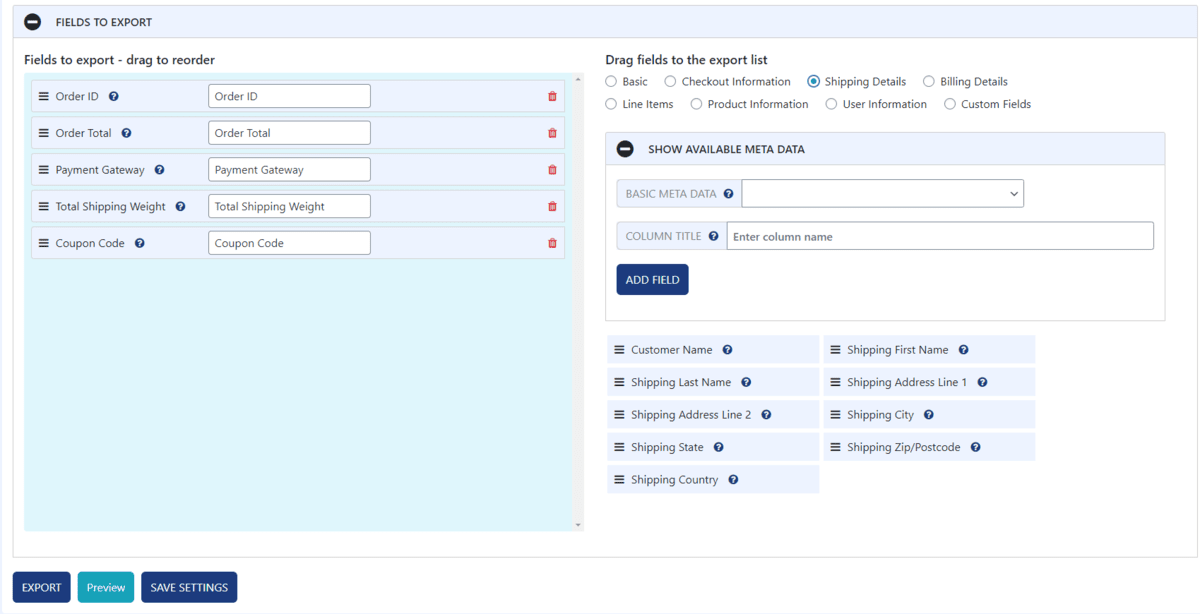This screenshot has width=1200, height=614.
Task: Click the Shipping Address Line 2 field
Action: 713,414
